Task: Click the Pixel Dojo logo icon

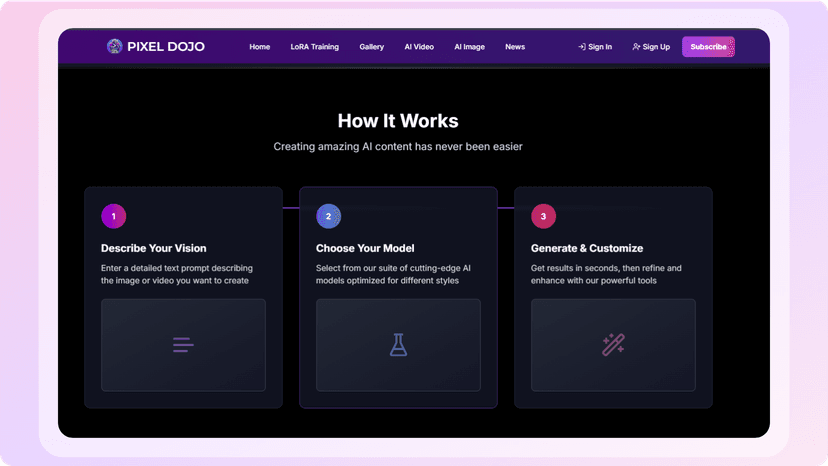Action: click(x=114, y=46)
